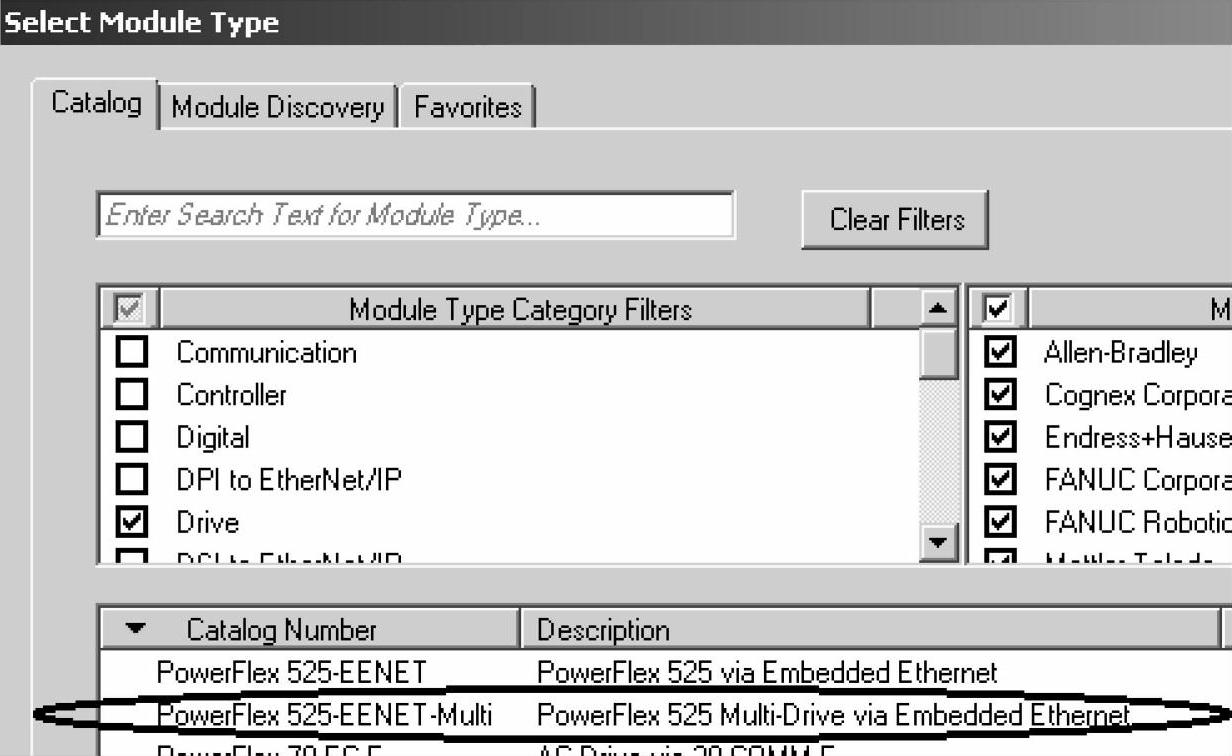The image size is (1232, 756).
Task: Uncheck the Endress+Hauser vendor filter
Action: pos(1000,437)
